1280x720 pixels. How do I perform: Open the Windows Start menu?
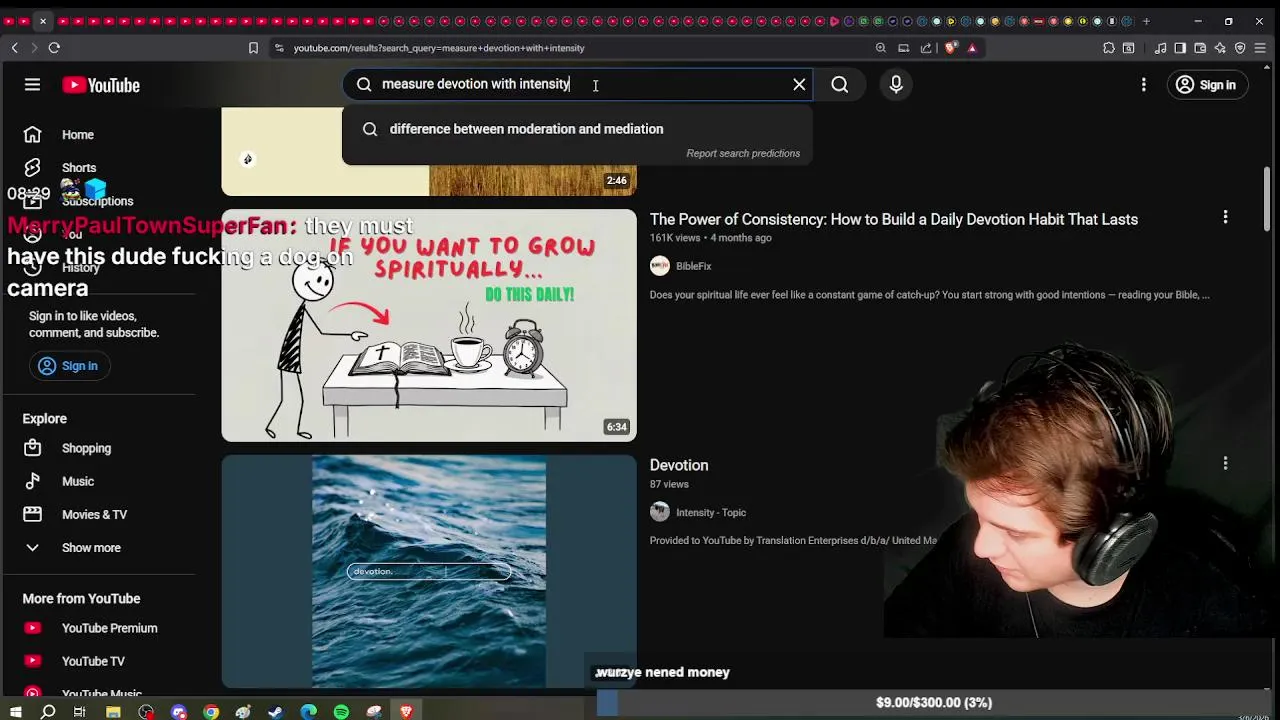pos(15,712)
